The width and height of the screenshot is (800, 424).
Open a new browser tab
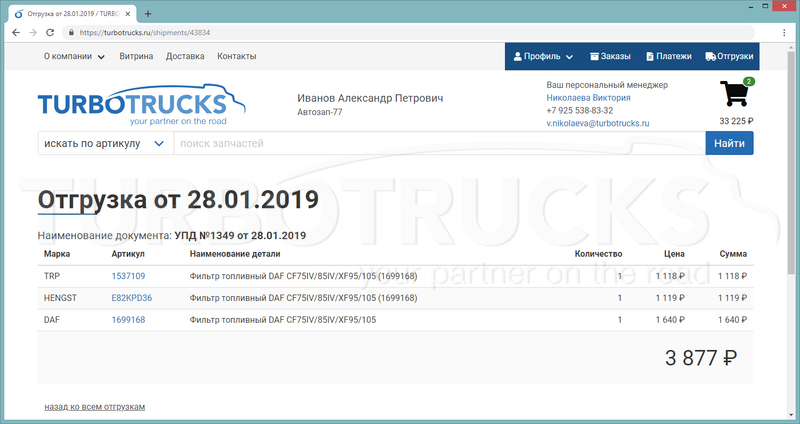(x=148, y=14)
